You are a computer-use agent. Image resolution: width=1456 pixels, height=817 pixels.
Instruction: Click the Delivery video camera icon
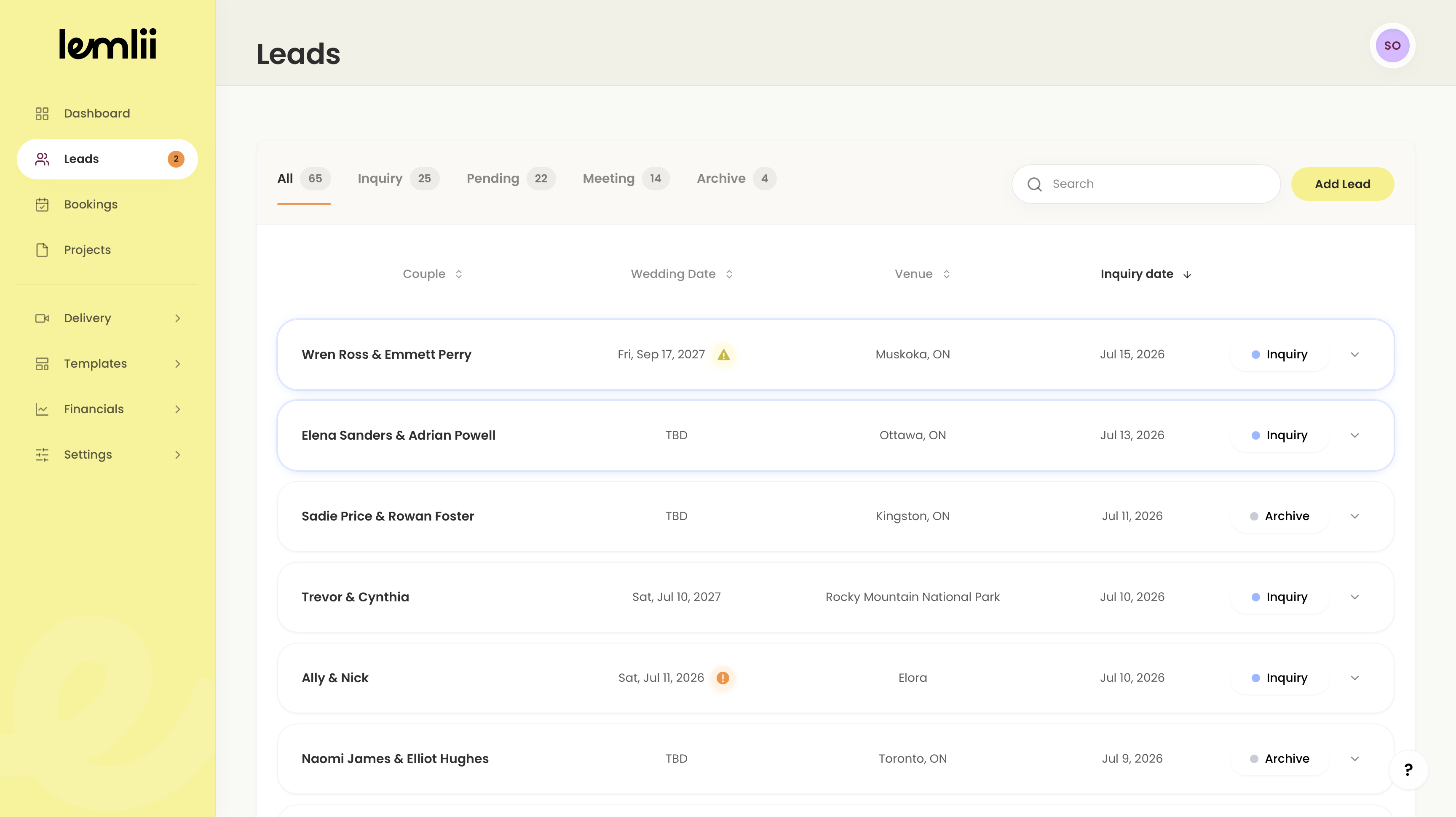click(x=42, y=318)
